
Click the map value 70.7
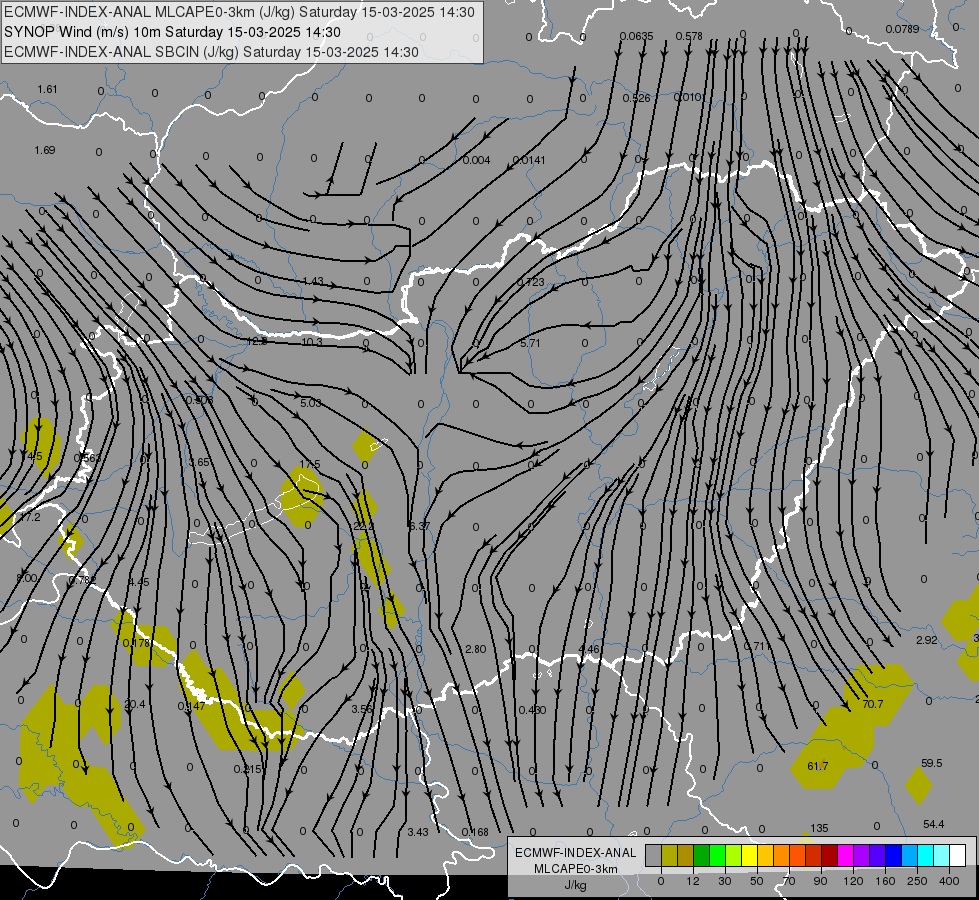click(x=872, y=704)
